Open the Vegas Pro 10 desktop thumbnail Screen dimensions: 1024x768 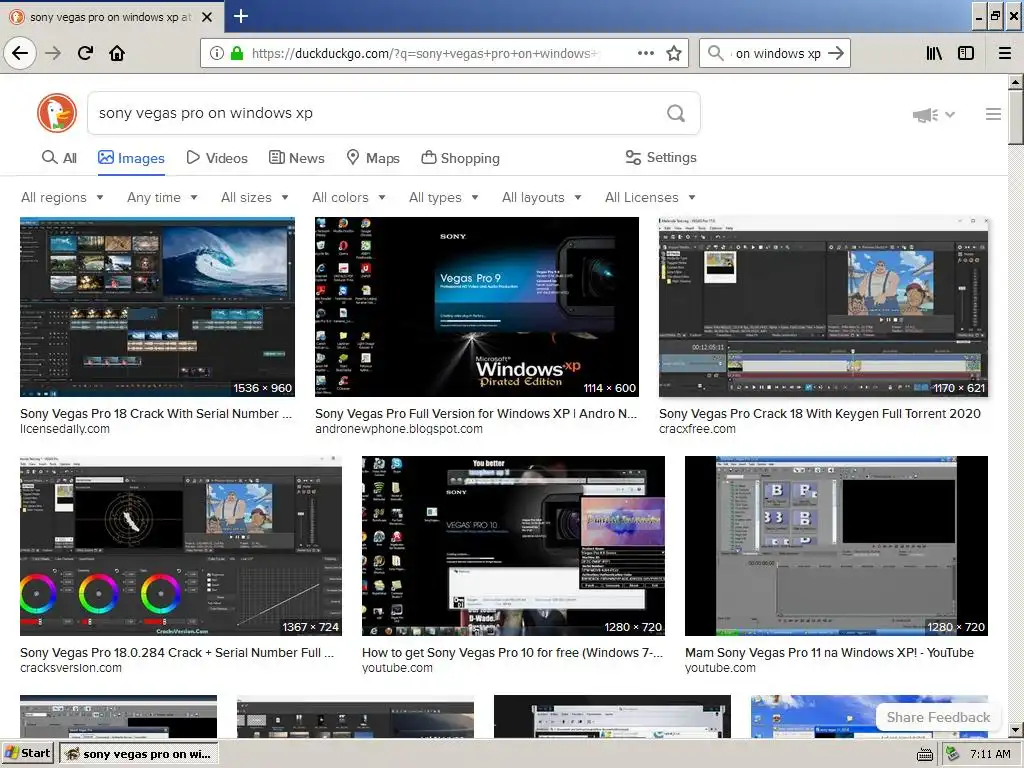513,546
